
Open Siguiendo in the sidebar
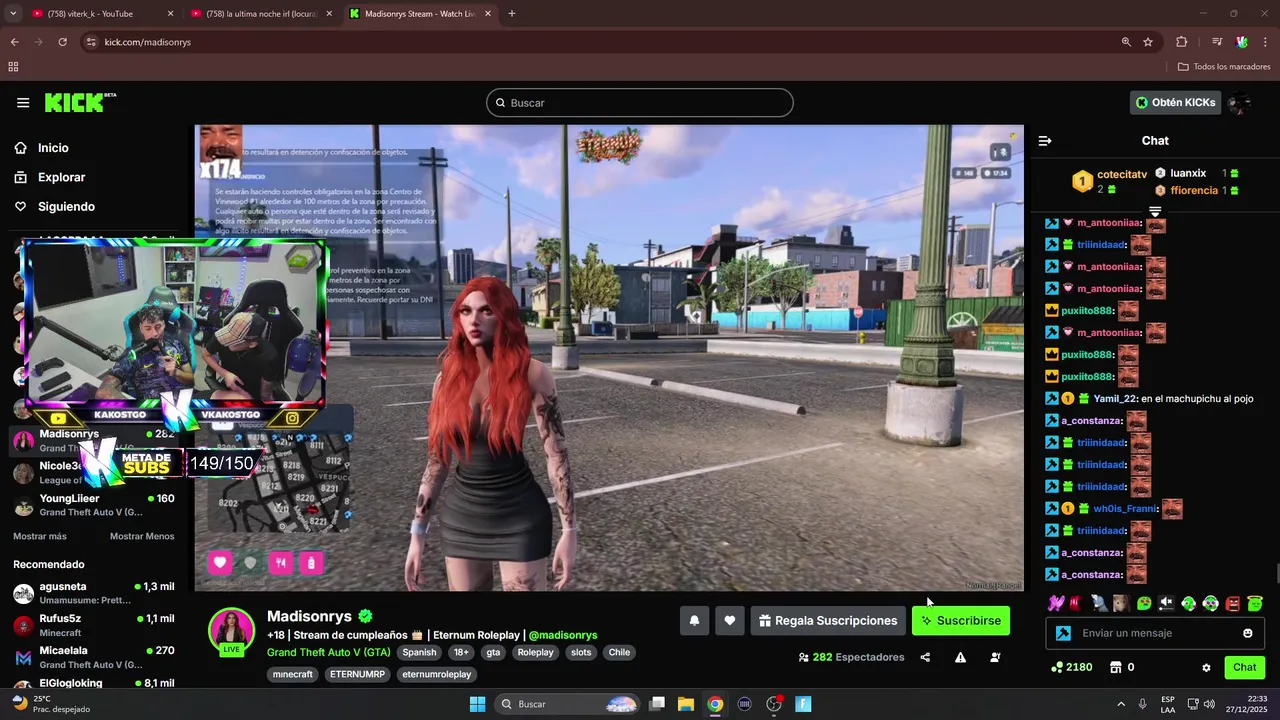pos(66,207)
